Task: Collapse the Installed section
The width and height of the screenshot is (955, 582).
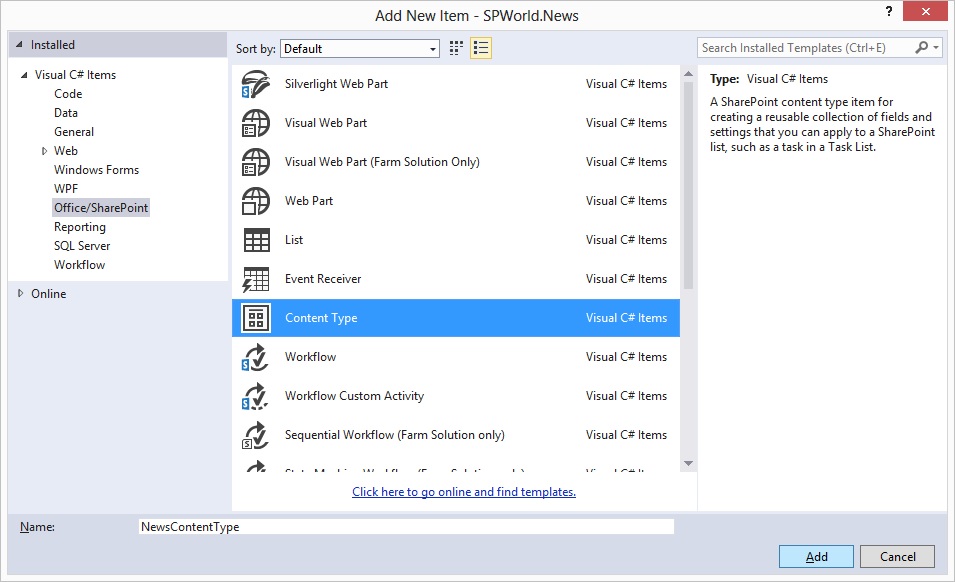Action: (20, 44)
